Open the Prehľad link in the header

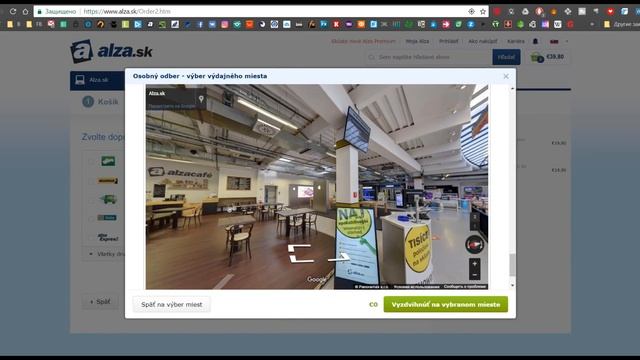click(449, 41)
